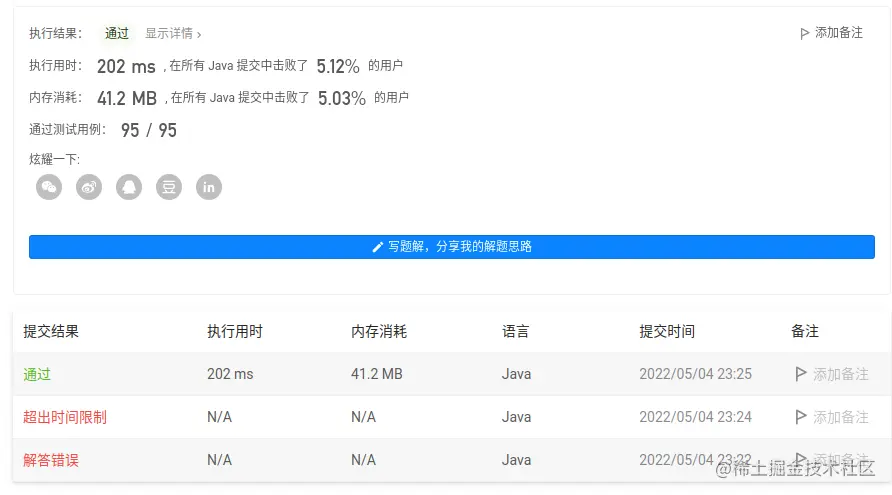Image resolution: width=892 pixels, height=495 pixels.
Task: Click timestamp 2022/05/04 23:24
Action: point(695,417)
